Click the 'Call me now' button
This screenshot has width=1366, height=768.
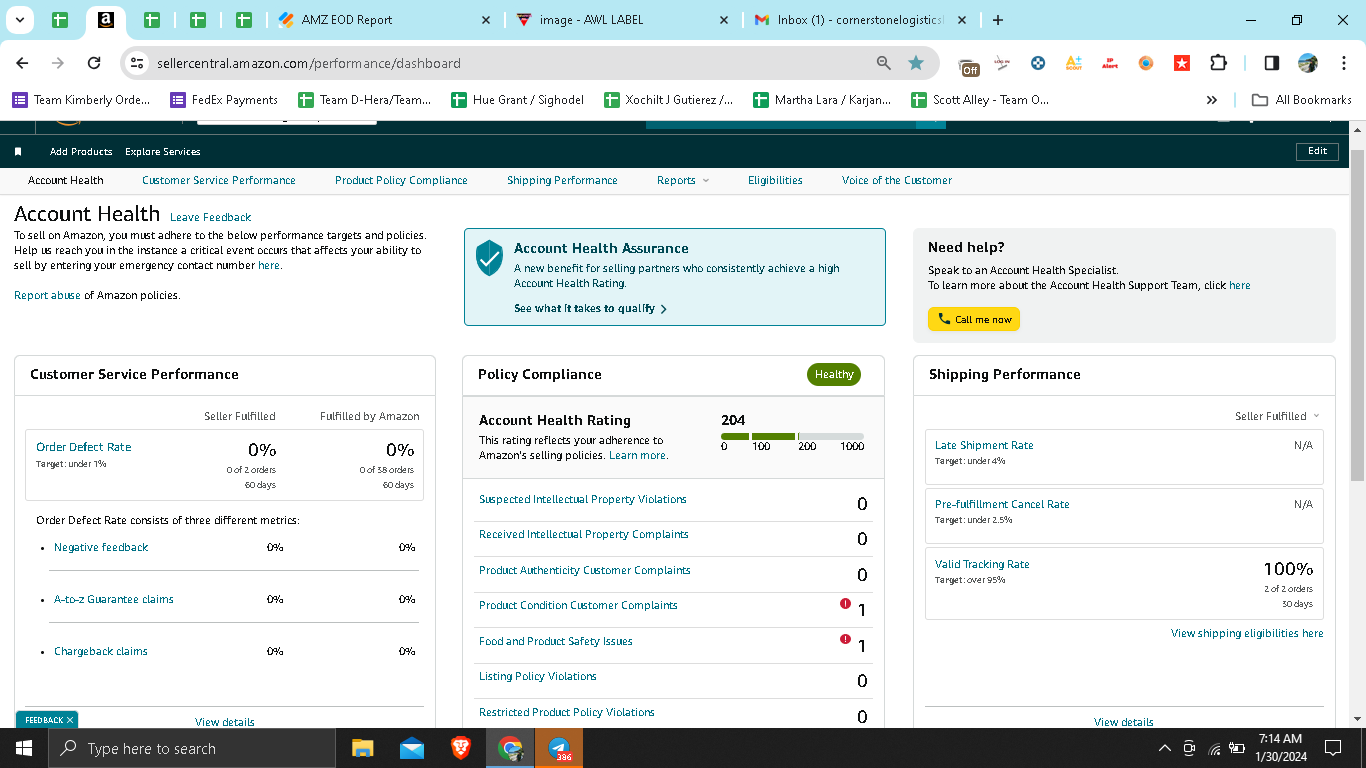(x=974, y=319)
